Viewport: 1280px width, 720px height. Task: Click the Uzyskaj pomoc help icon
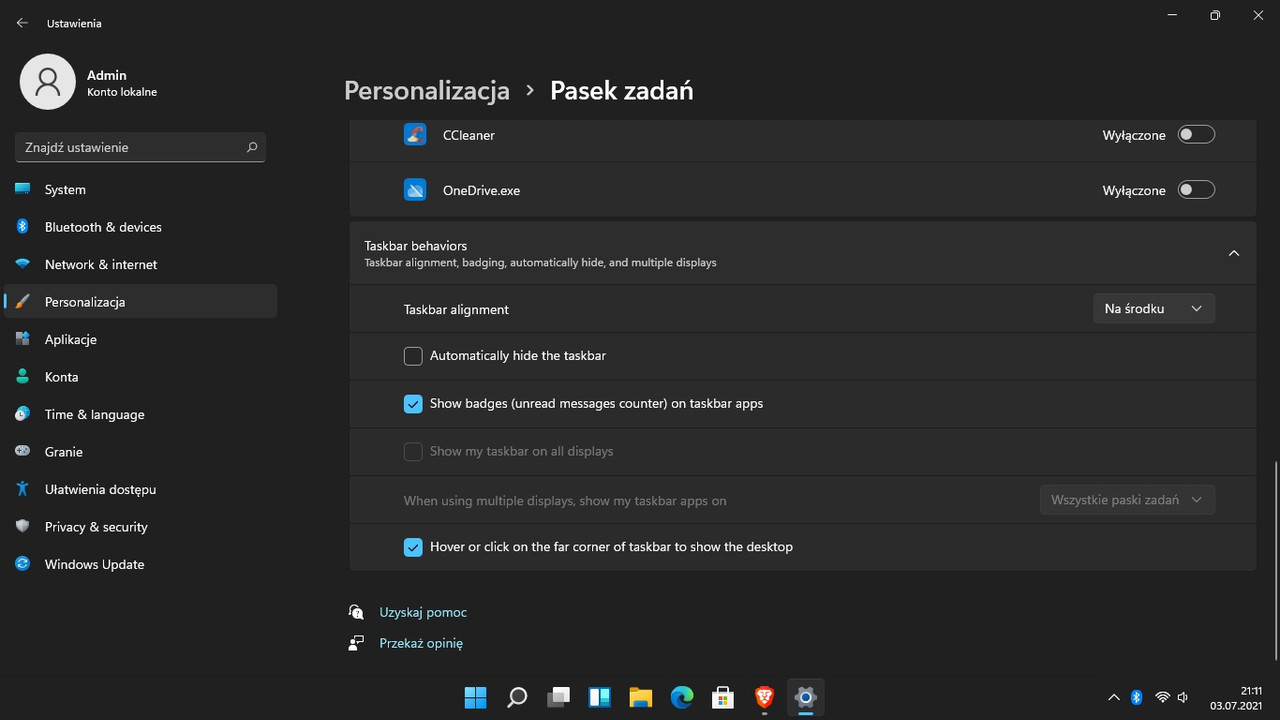356,612
